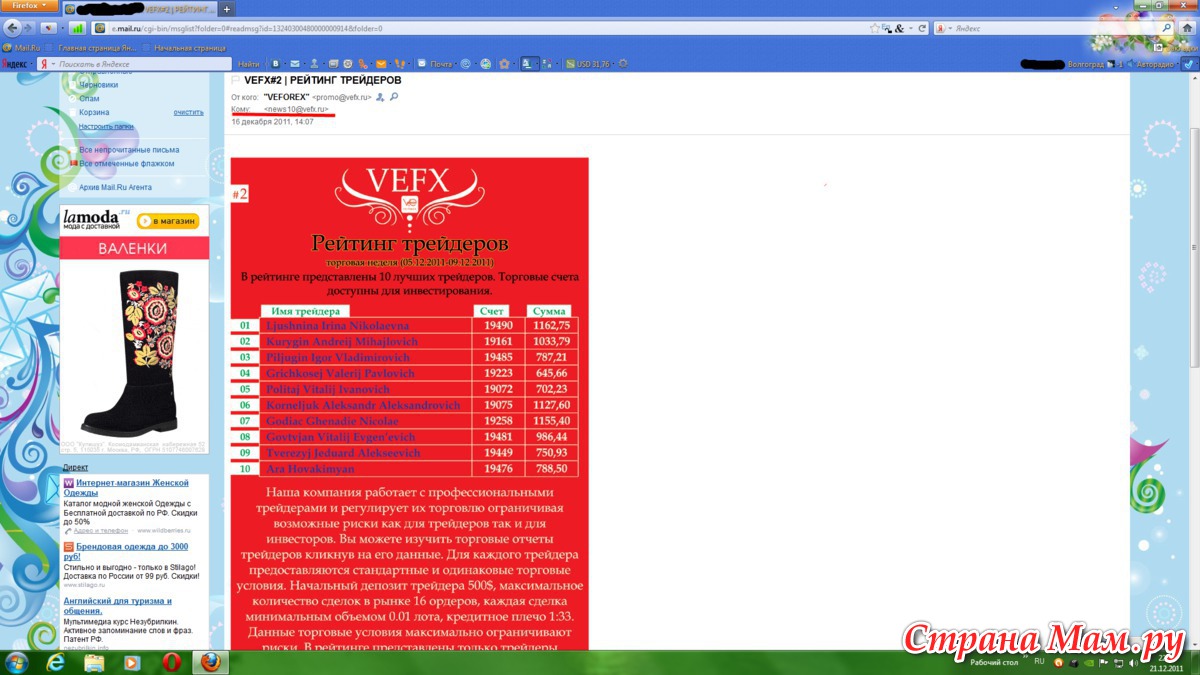The height and width of the screenshot is (675, 1200).
Task: Reload the page with the refresh icon
Action: [x=922, y=28]
